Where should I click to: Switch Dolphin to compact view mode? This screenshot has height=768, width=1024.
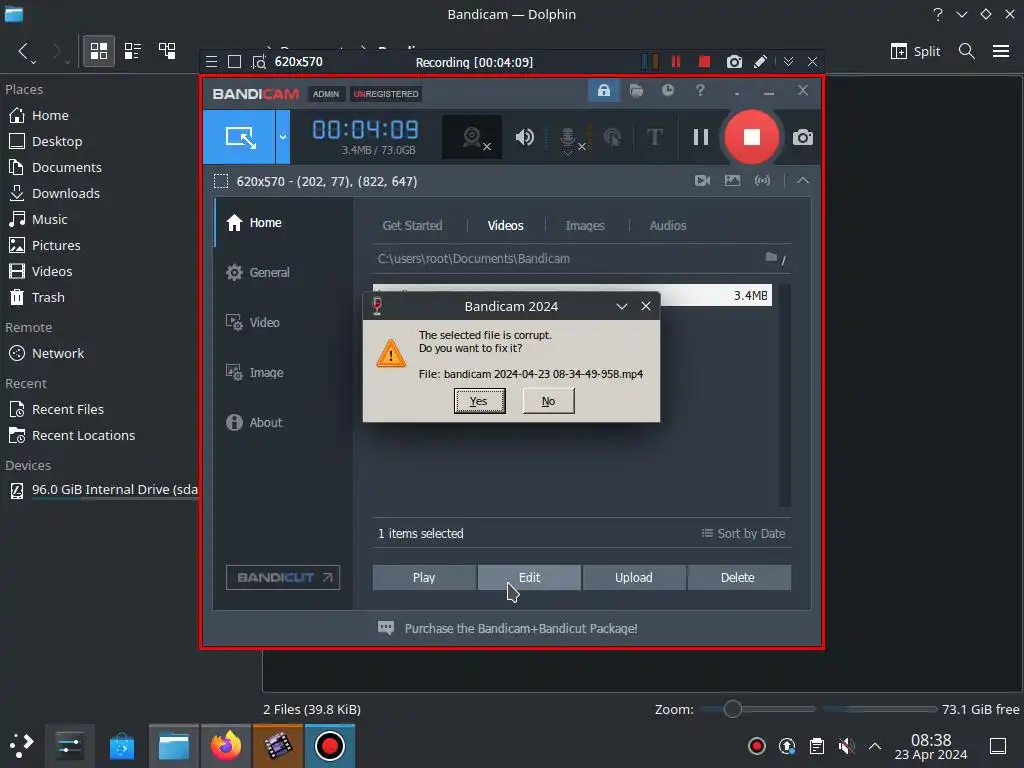tap(133, 51)
